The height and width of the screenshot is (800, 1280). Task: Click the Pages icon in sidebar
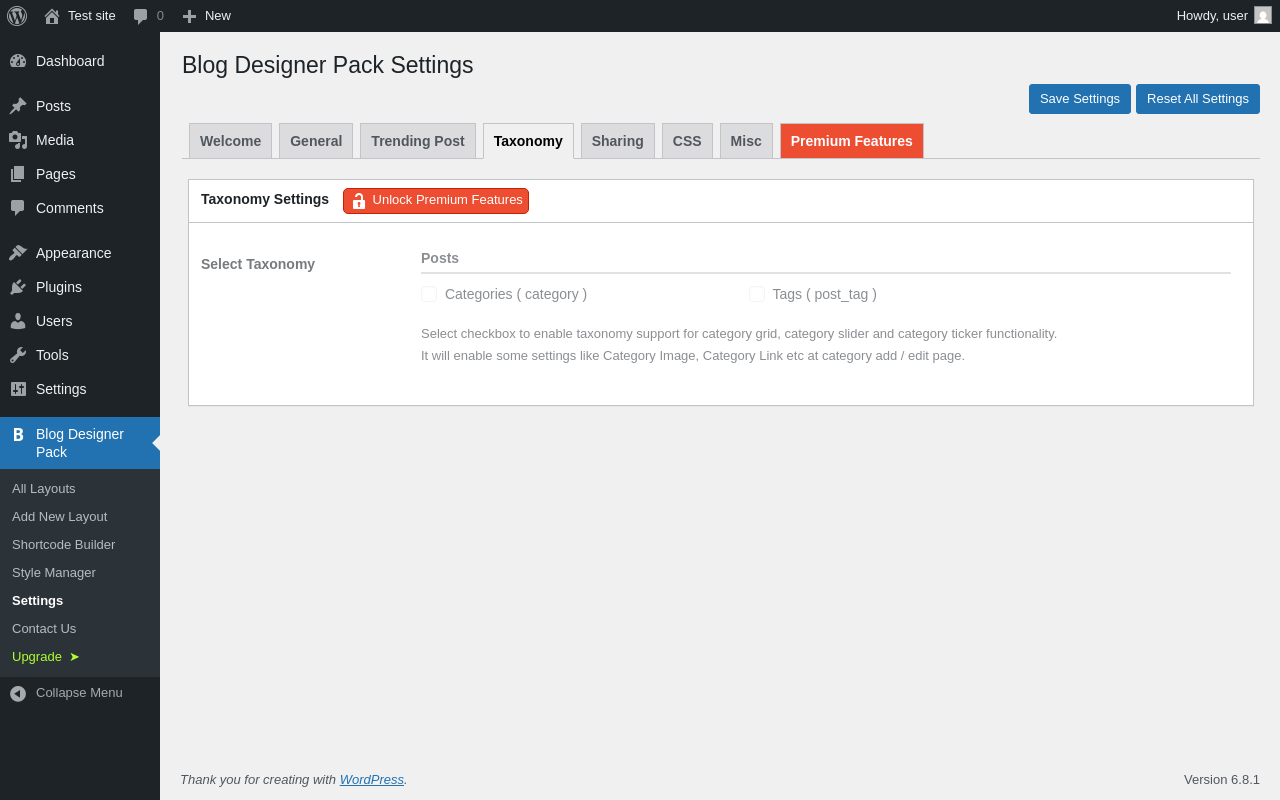18,174
